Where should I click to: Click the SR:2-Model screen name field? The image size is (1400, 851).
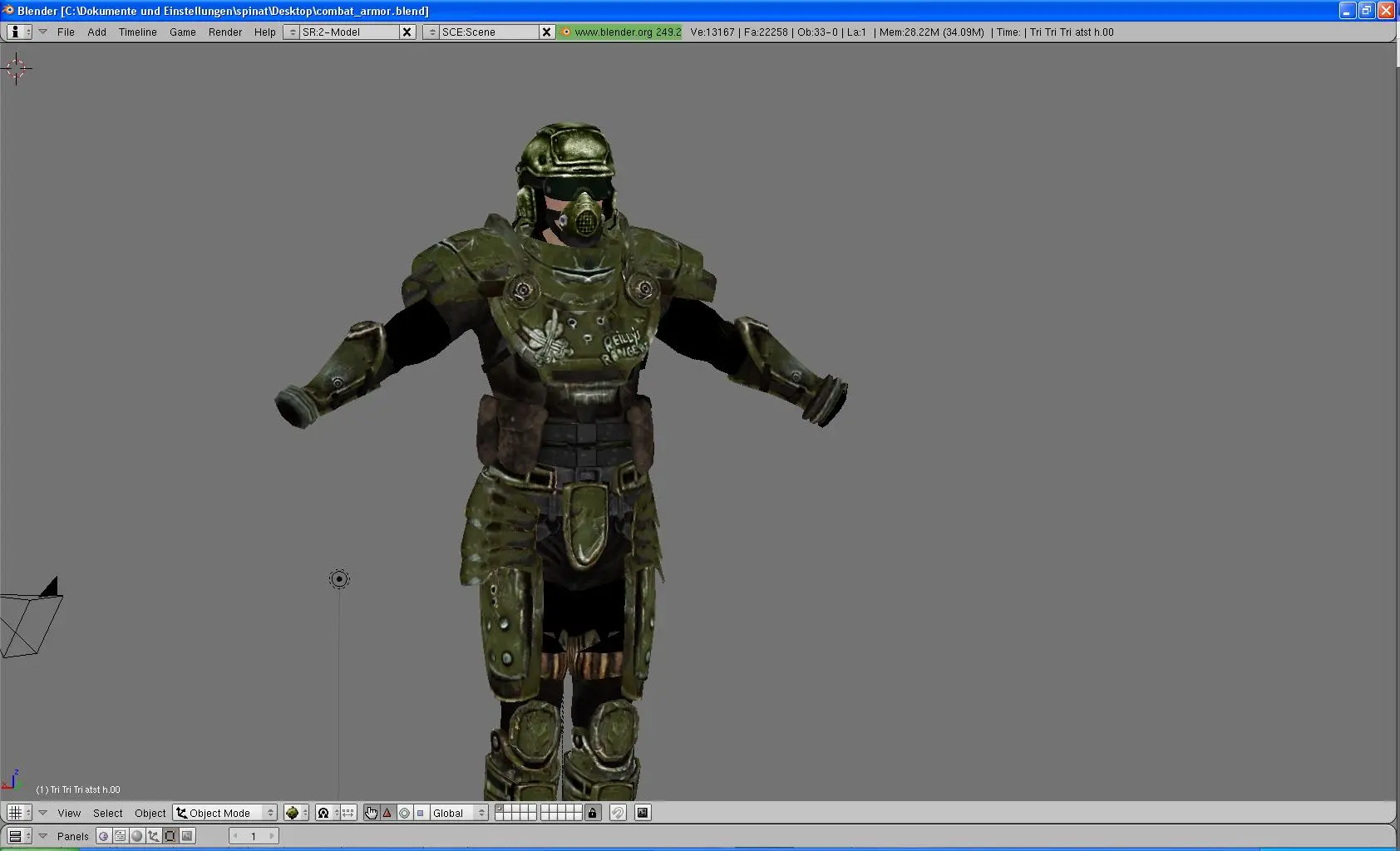[349, 32]
